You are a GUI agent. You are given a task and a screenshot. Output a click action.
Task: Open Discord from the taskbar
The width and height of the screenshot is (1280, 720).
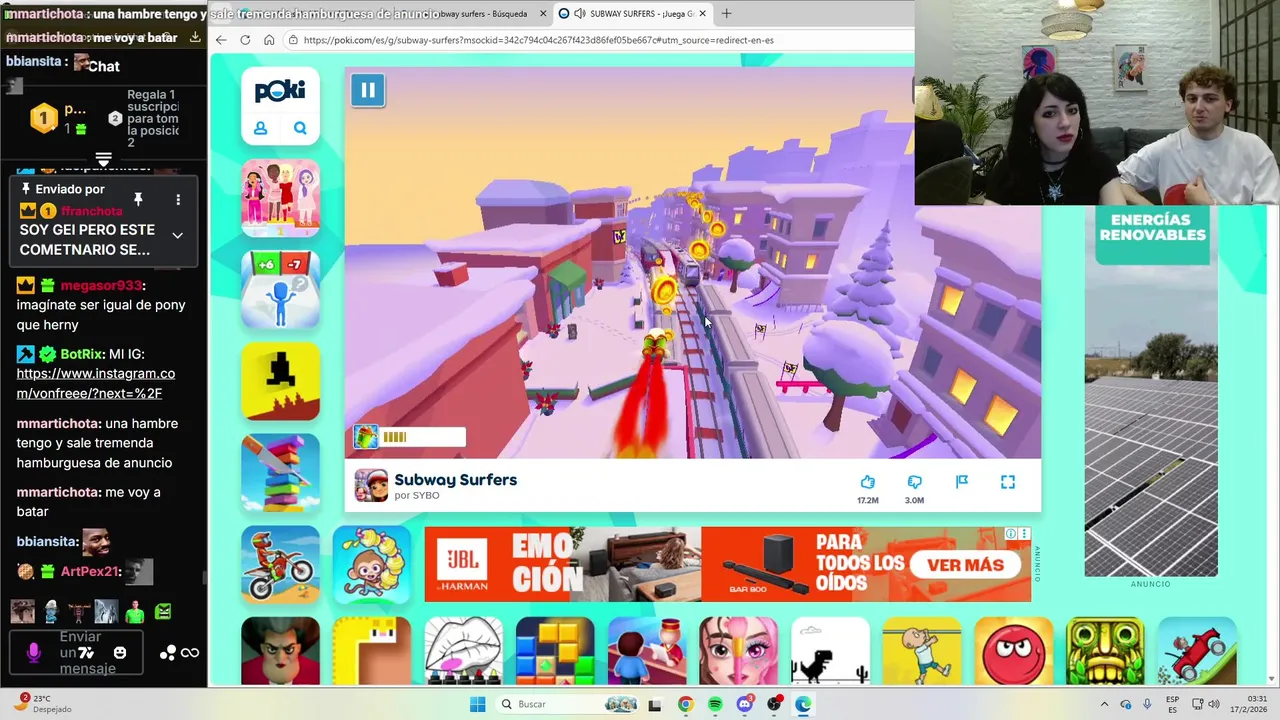point(745,704)
